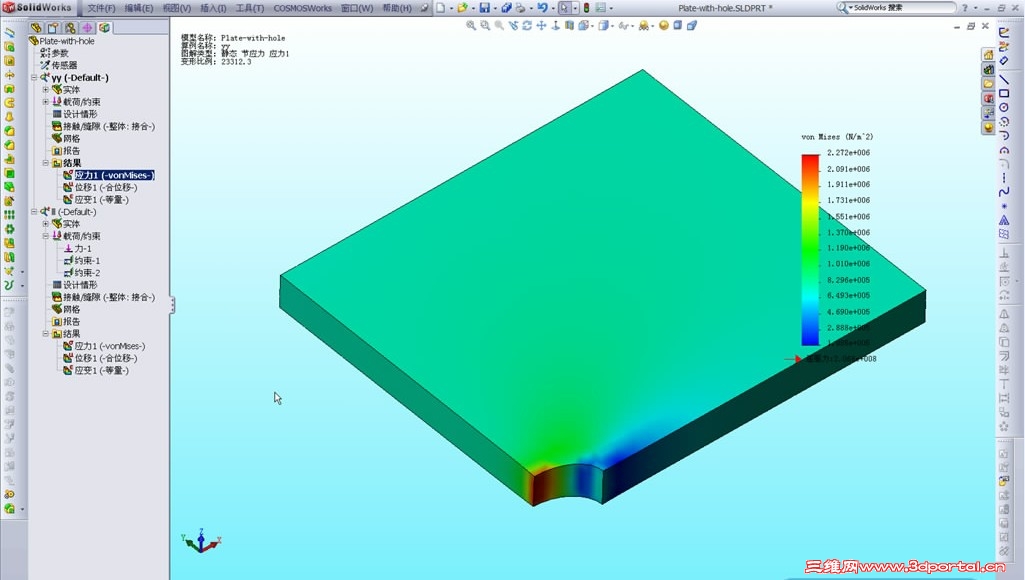The width and height of the screenshot is (1025, 580).
Task: Click the Help question mark icon
Action: [x=964, y=8]
